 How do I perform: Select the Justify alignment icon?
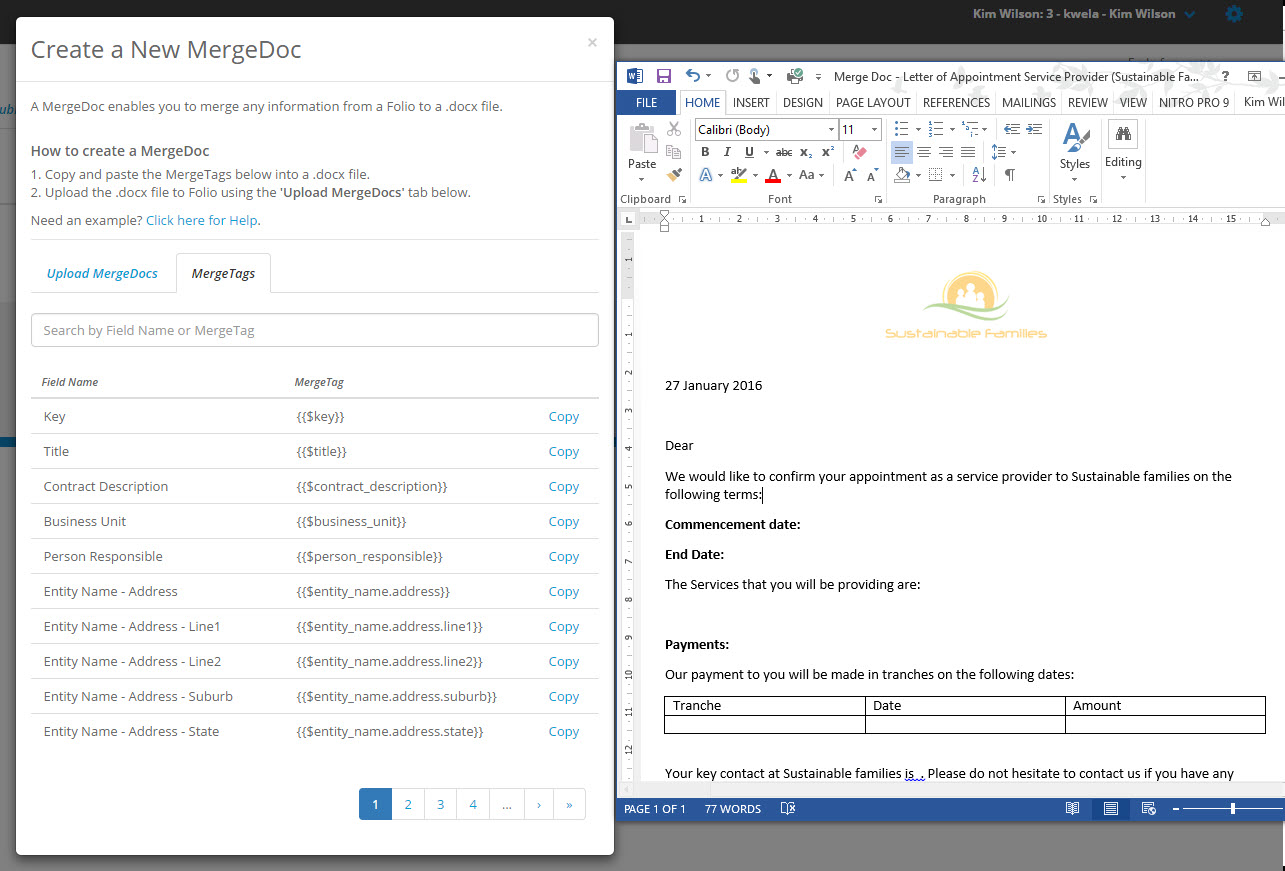[968, 152]
